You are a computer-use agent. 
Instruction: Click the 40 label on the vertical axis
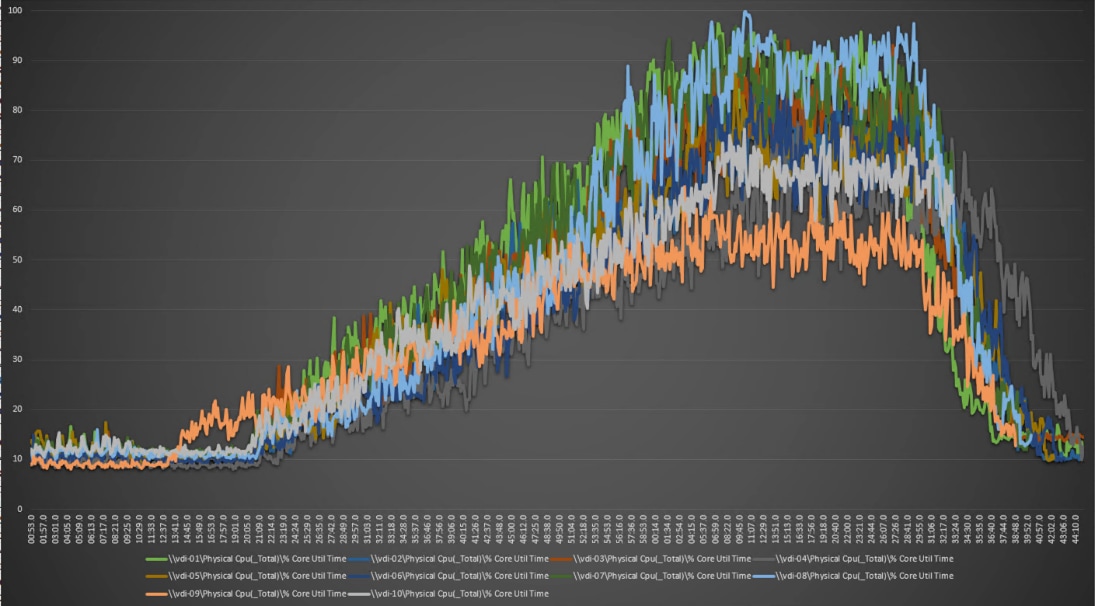click(17, 309)
